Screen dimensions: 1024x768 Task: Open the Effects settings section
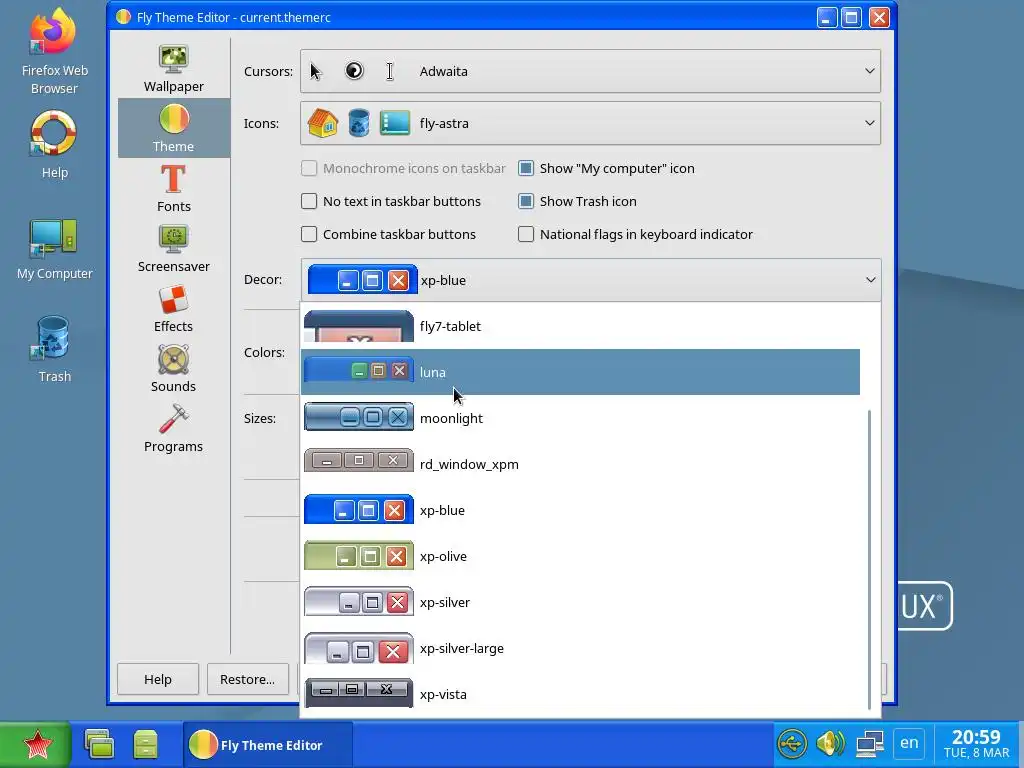point(174,308)
